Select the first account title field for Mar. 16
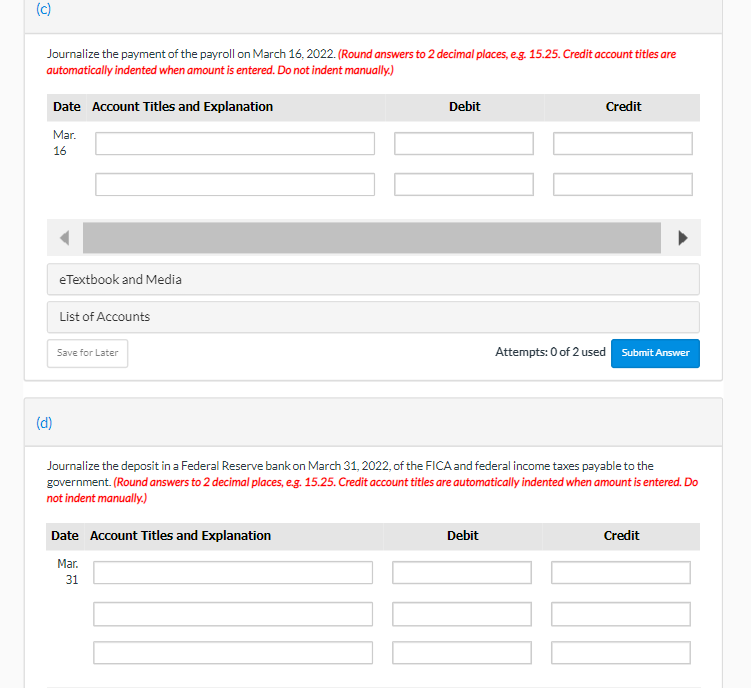This screenshot has width=751, height=688. tap(235, 144)
